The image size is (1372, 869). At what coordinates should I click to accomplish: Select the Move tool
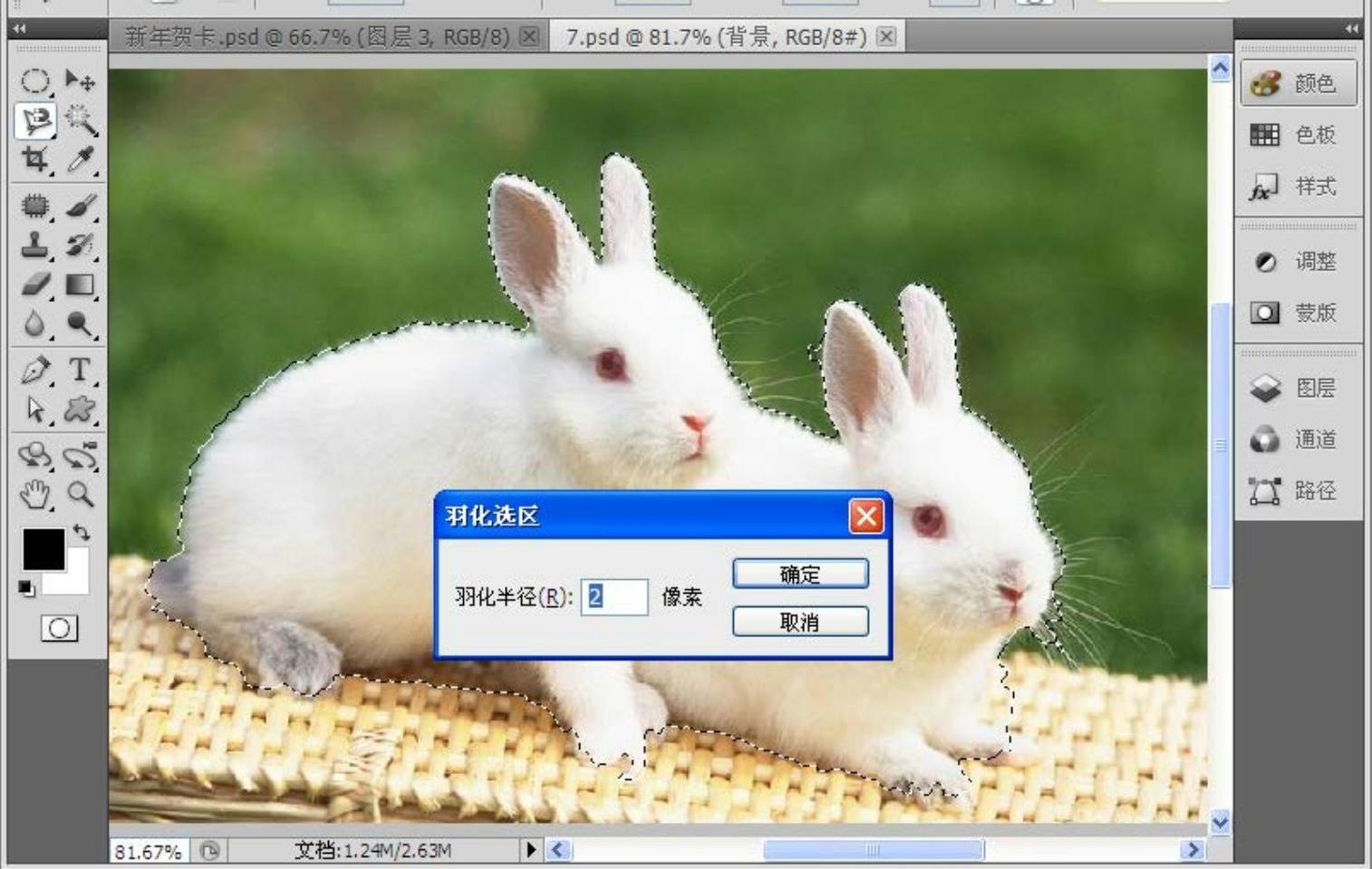coord(80,82)
